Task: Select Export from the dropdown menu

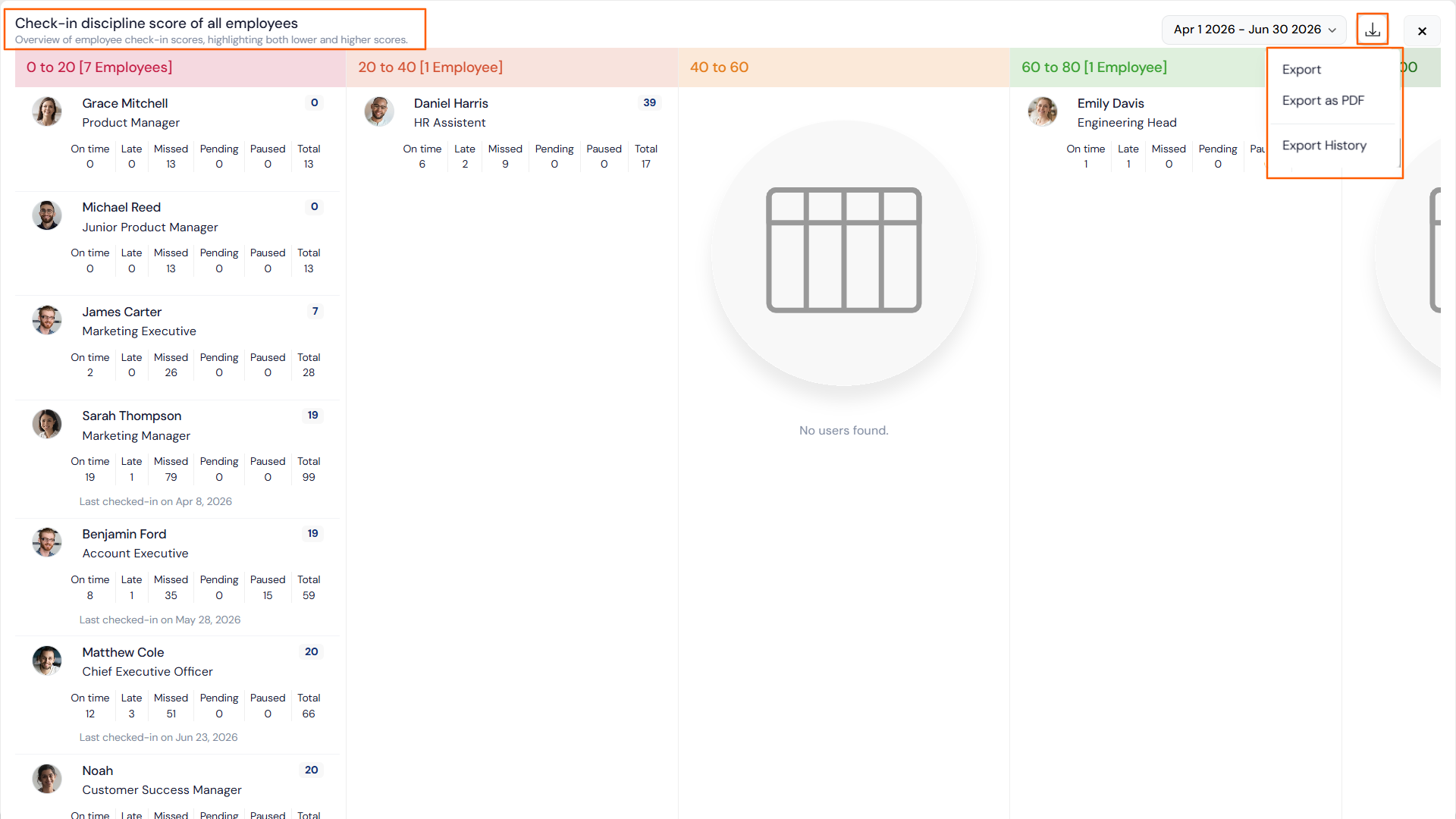Action: pos(1301,69)
